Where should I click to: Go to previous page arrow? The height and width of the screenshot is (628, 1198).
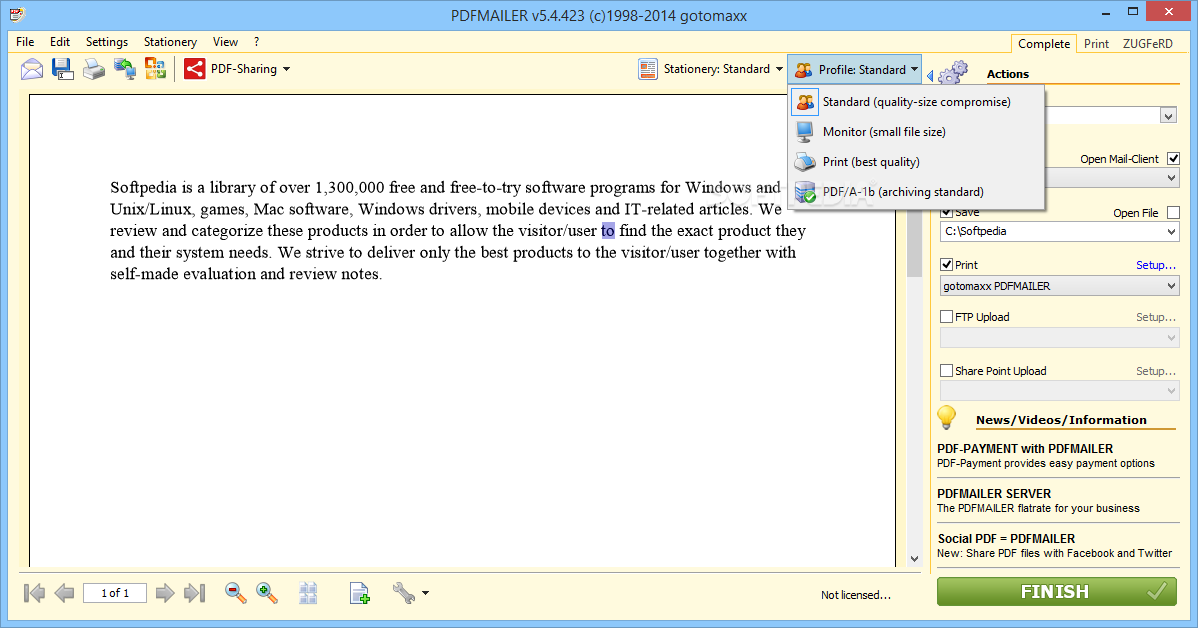click(64, 593)
